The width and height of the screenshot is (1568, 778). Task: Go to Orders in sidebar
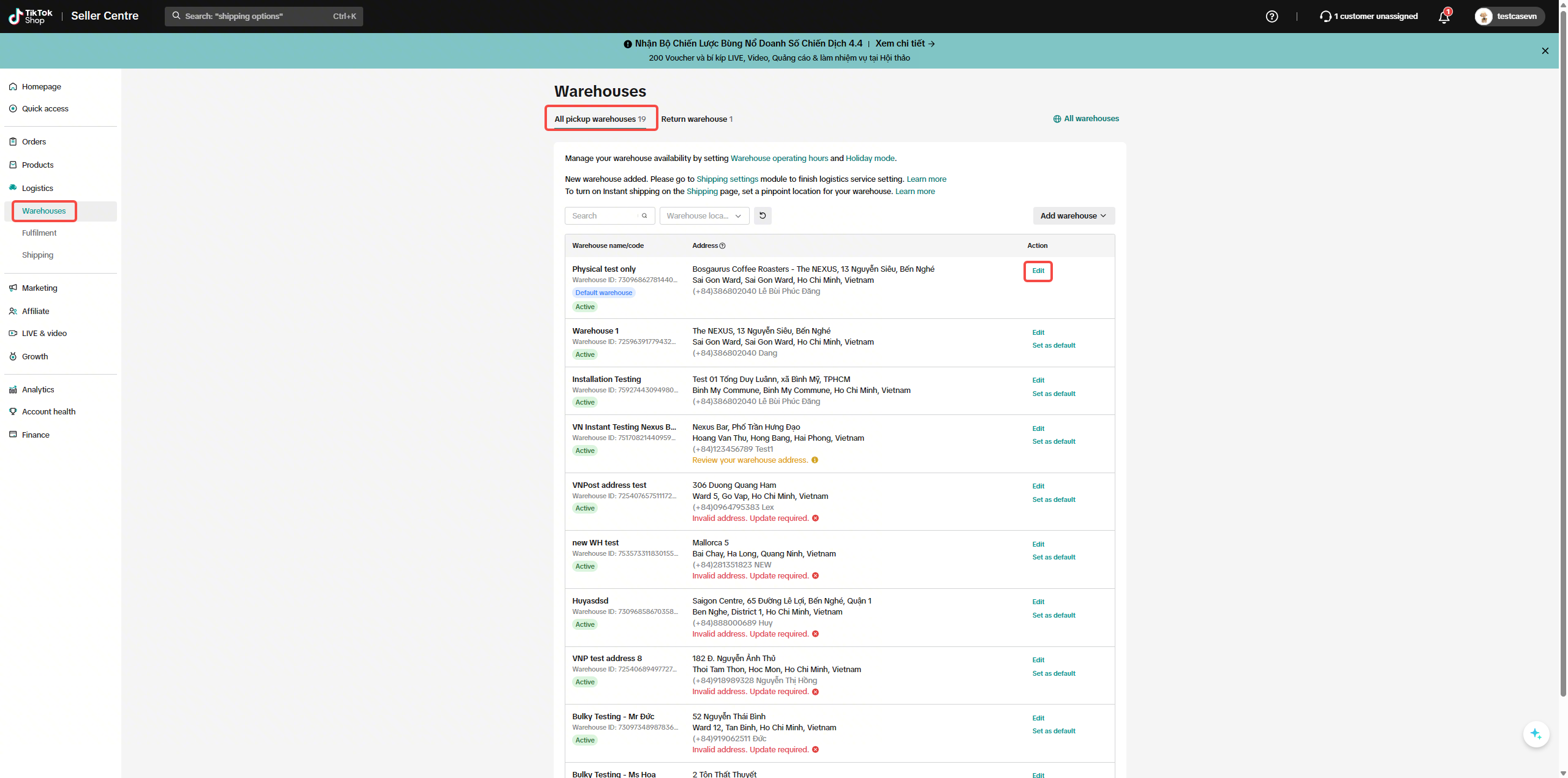click(34, 142)
